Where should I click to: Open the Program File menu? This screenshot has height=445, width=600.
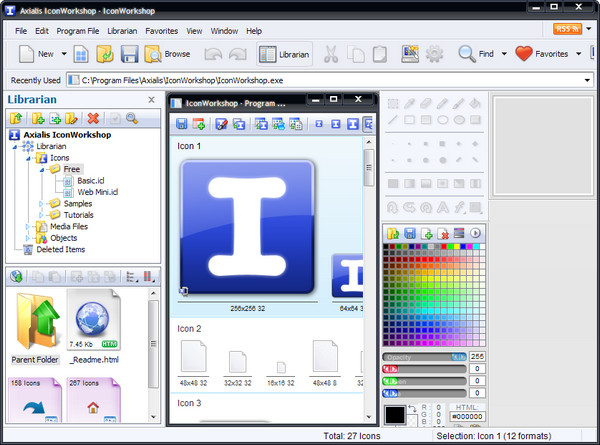coord(78,31)
